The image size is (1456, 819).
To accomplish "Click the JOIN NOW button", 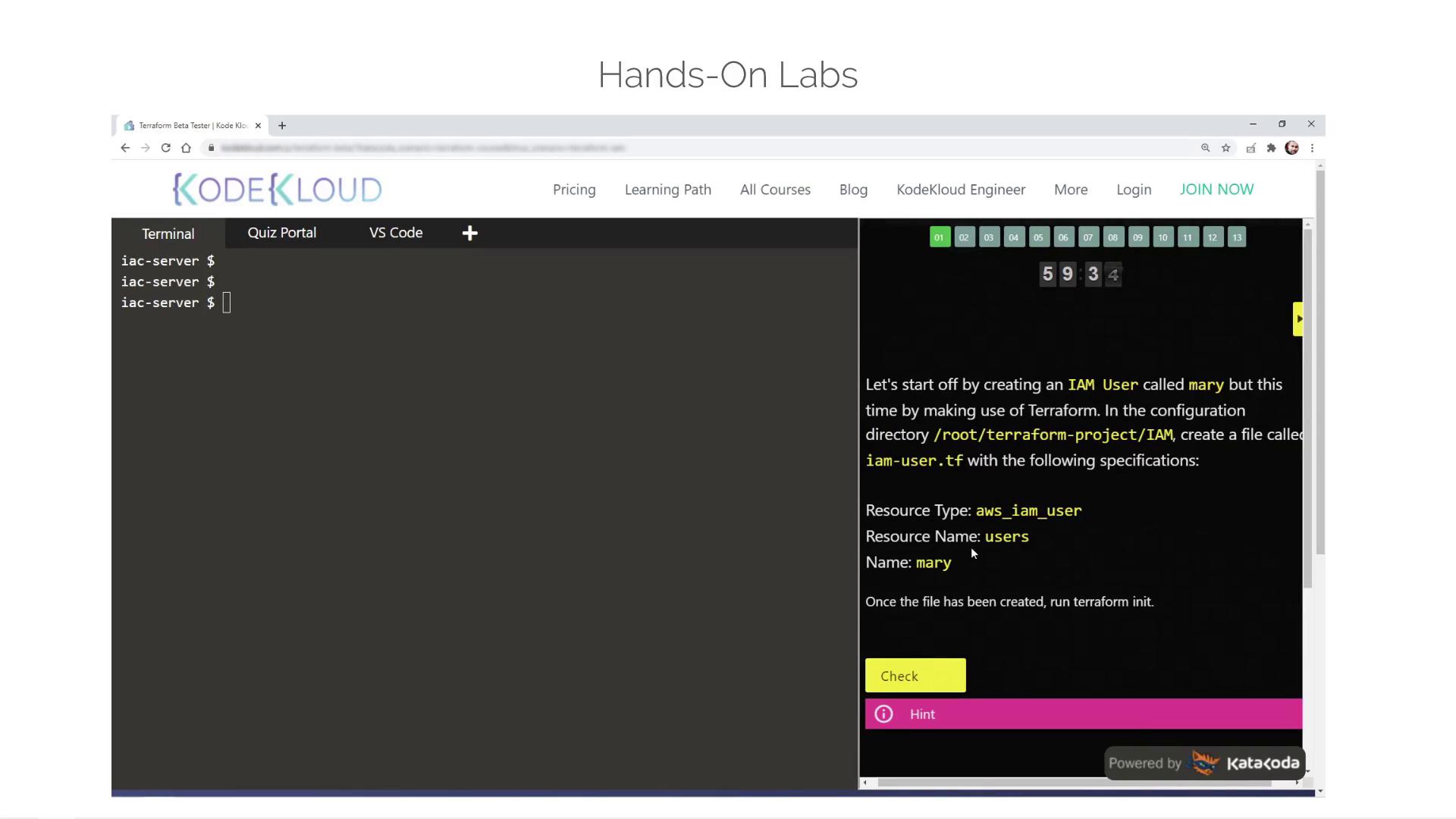I will coord(1216,189).
